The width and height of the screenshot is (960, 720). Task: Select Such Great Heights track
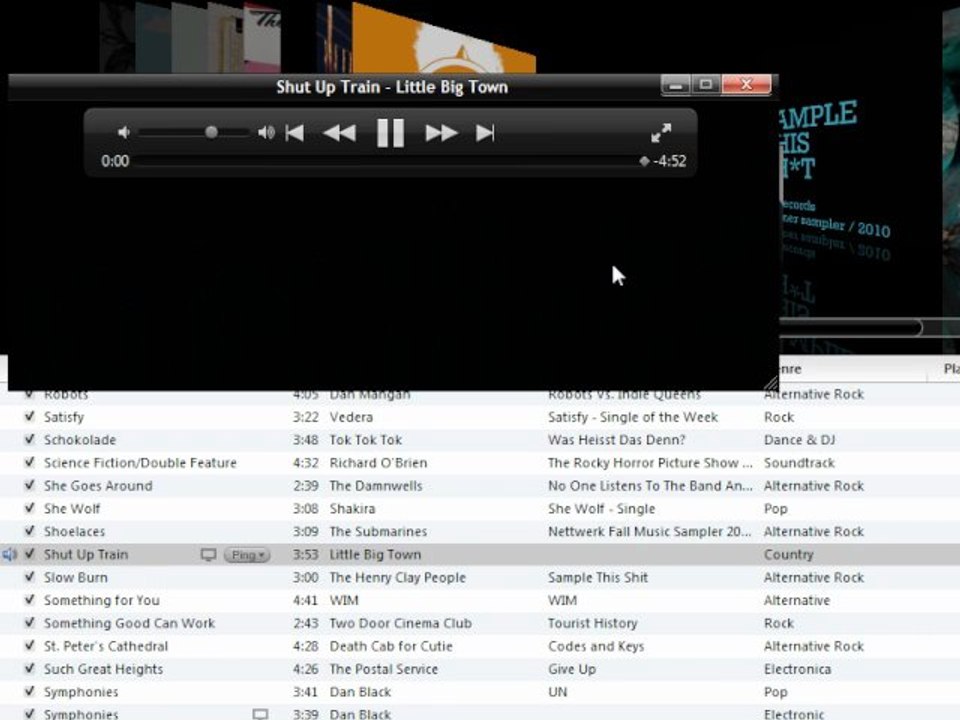(x=103, y=669)
